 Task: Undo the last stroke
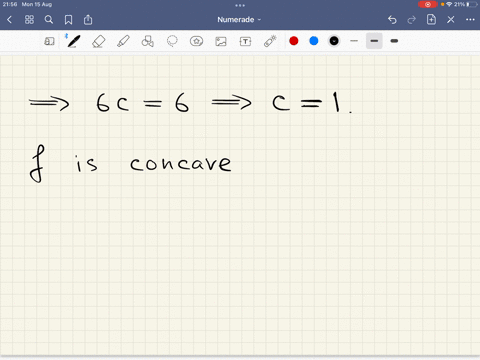coord(392,20)
